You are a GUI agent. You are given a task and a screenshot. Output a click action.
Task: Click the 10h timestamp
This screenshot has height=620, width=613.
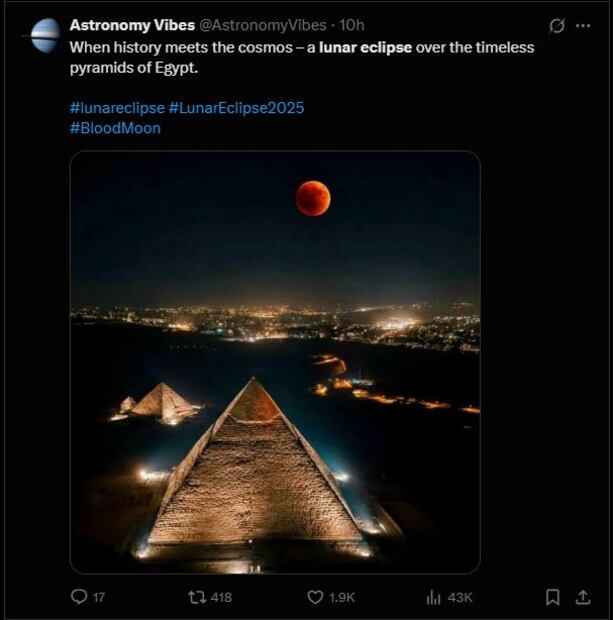click(352, 26)
